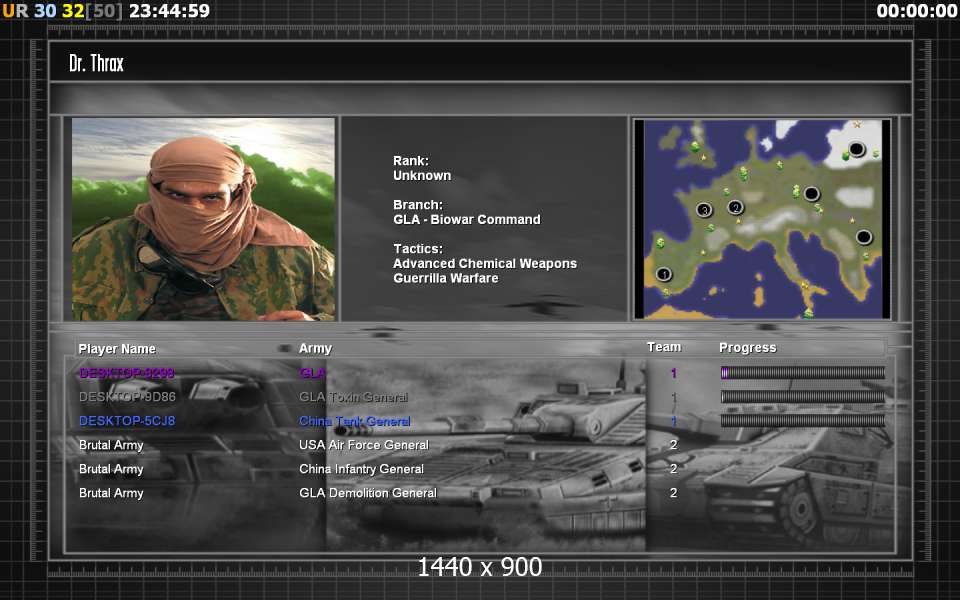Screen dimensions: 960x600
Task: Click "GLA Demolition General" army entry
Action: [368, 493]
